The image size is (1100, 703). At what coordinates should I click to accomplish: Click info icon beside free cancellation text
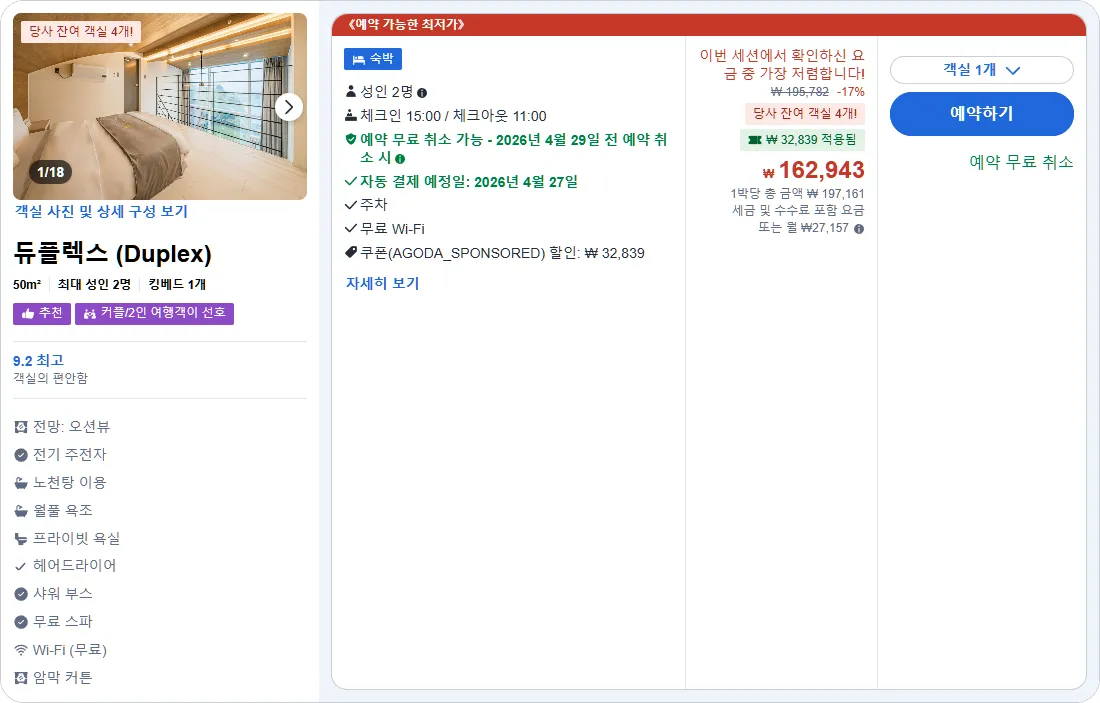400,159
